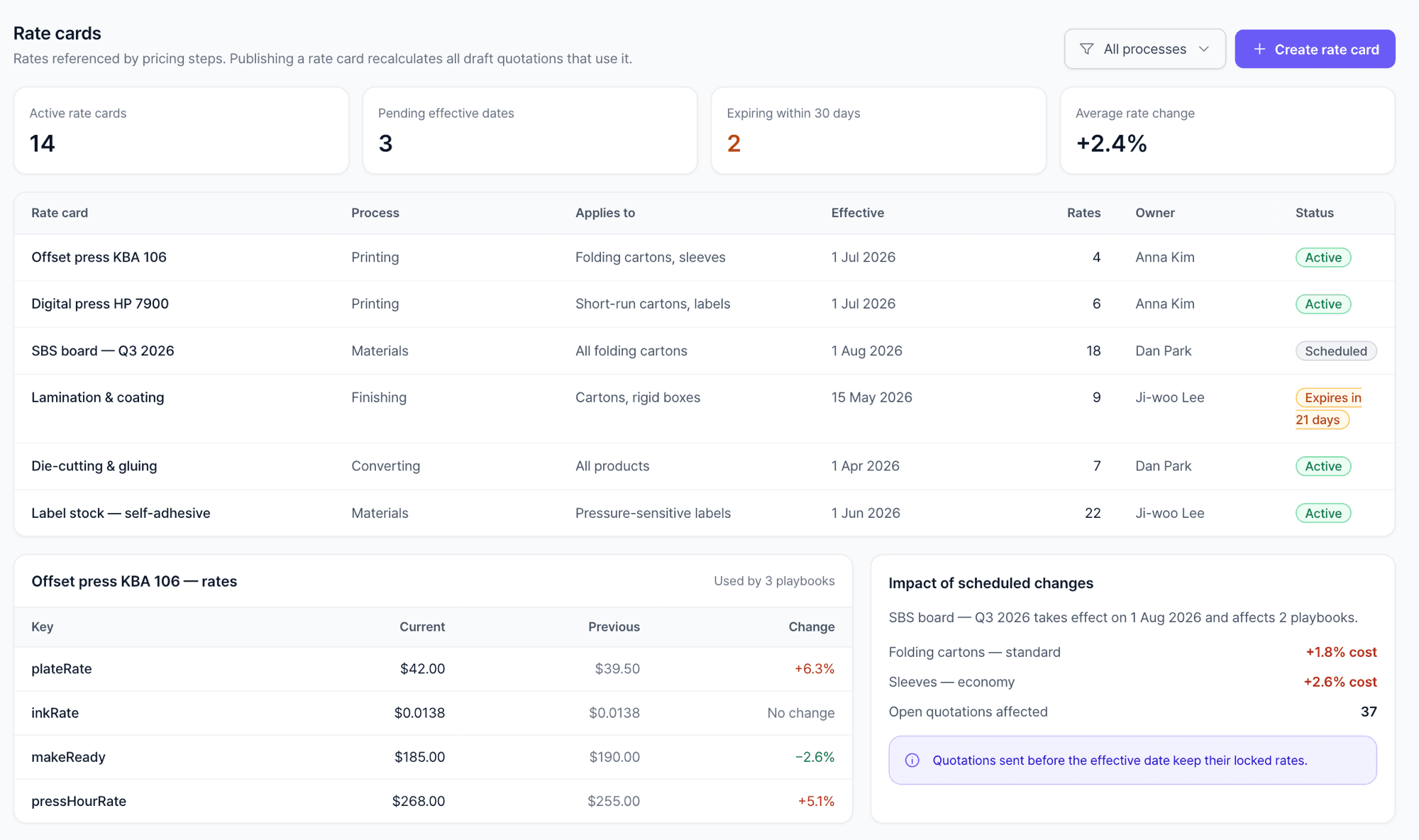Open the Offset press KBA 106 row
This screenshot has height=840, width=1419.
click(704, 258)
